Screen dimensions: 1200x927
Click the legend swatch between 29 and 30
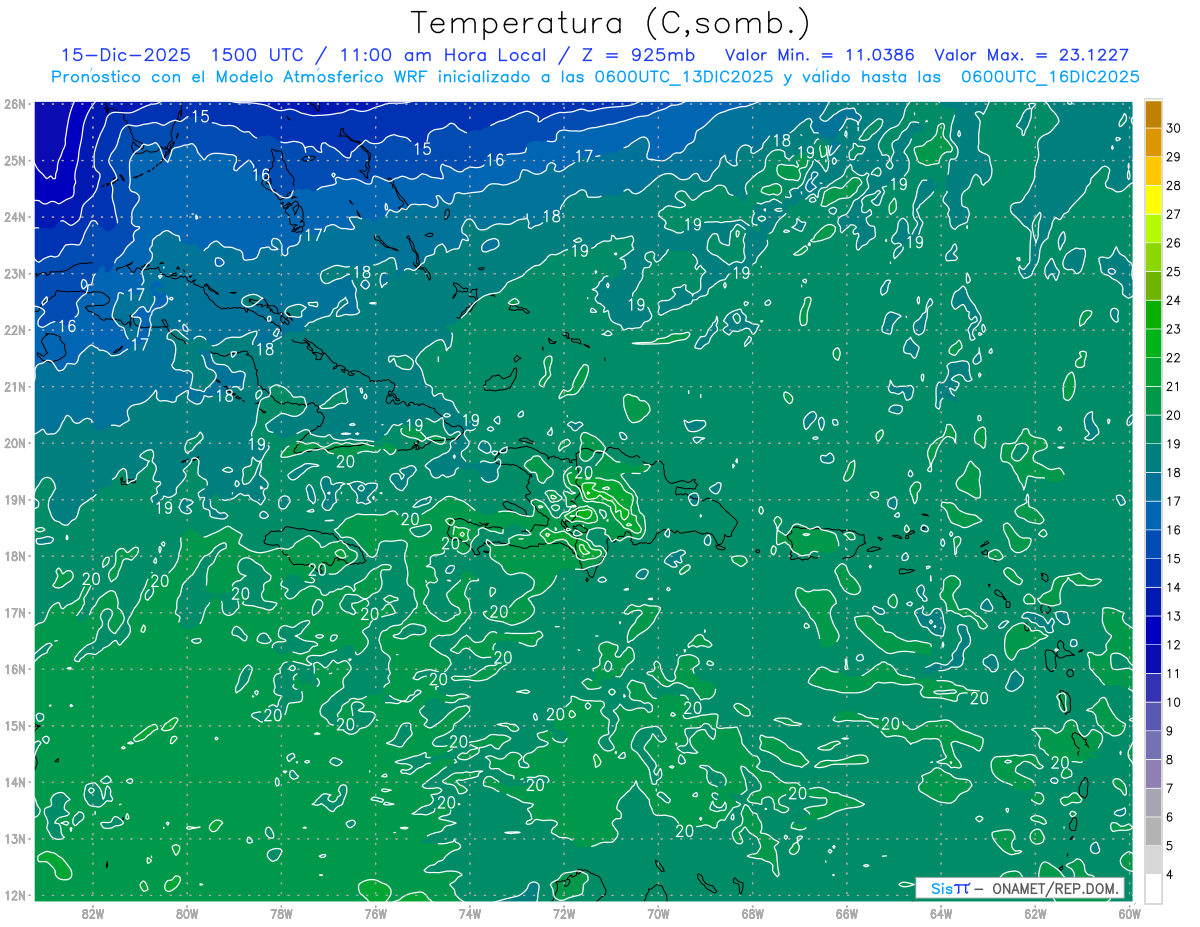point(1153,142)
